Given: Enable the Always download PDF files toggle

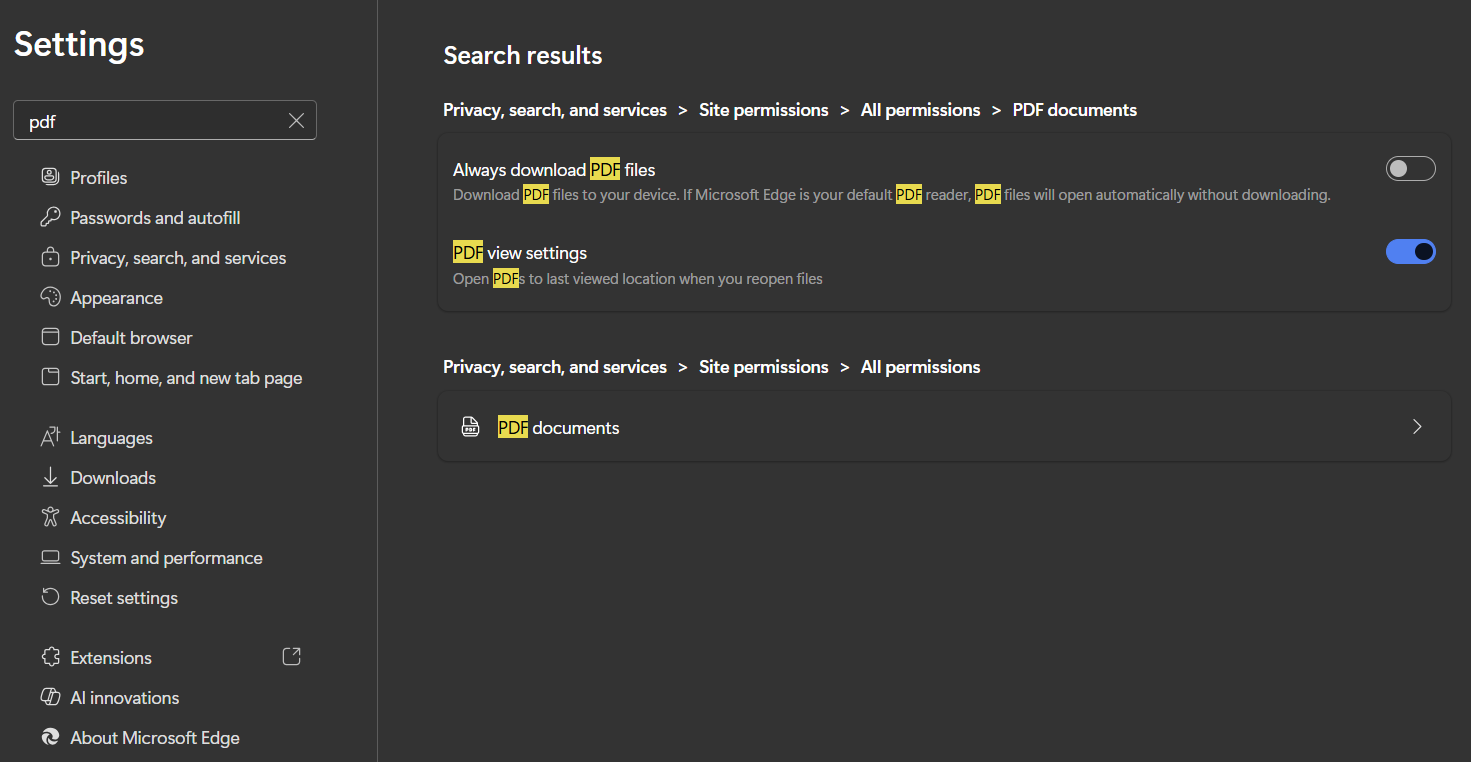Looking at the screenshot, I should point(1411,169).
